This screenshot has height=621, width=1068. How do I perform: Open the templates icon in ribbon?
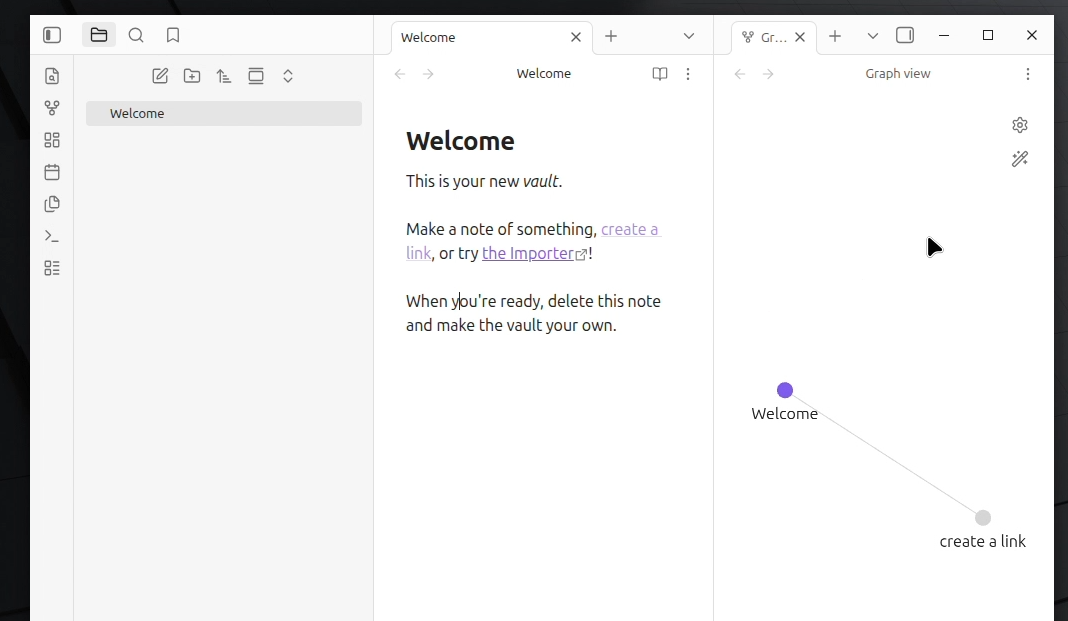coord(52,204)
